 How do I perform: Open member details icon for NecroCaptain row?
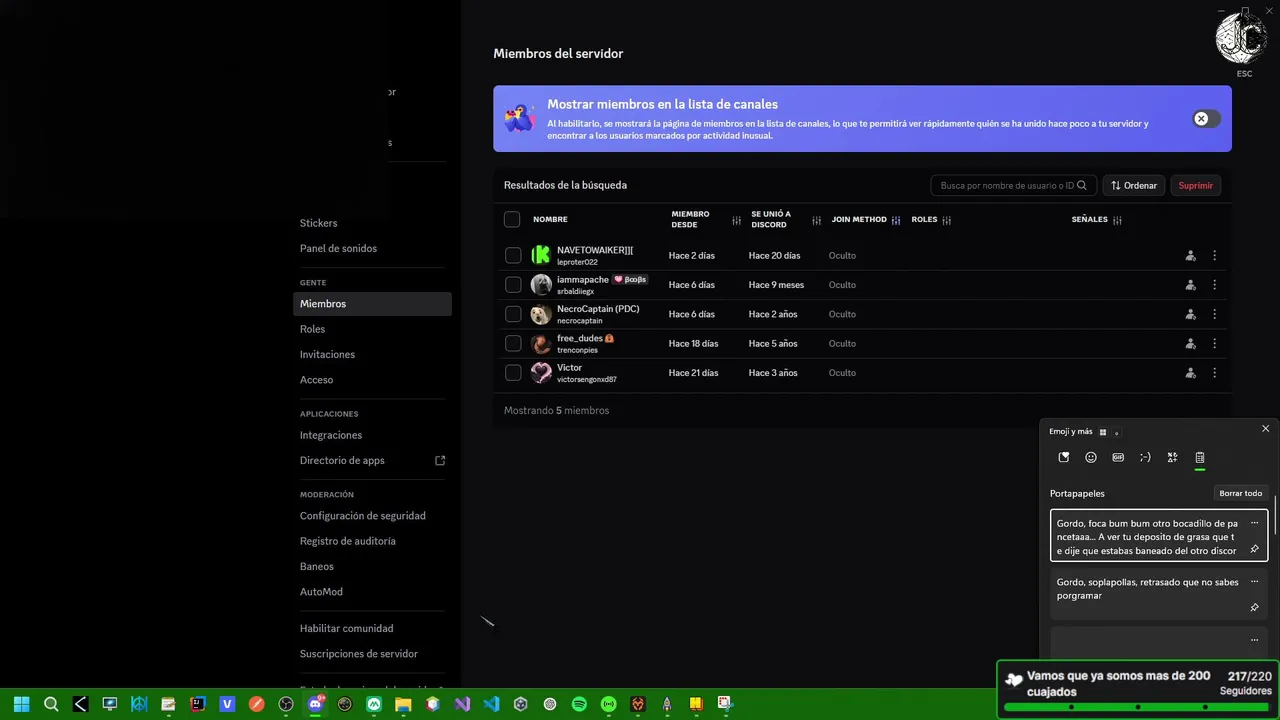pyautogui.click(x=1190, y=314)
